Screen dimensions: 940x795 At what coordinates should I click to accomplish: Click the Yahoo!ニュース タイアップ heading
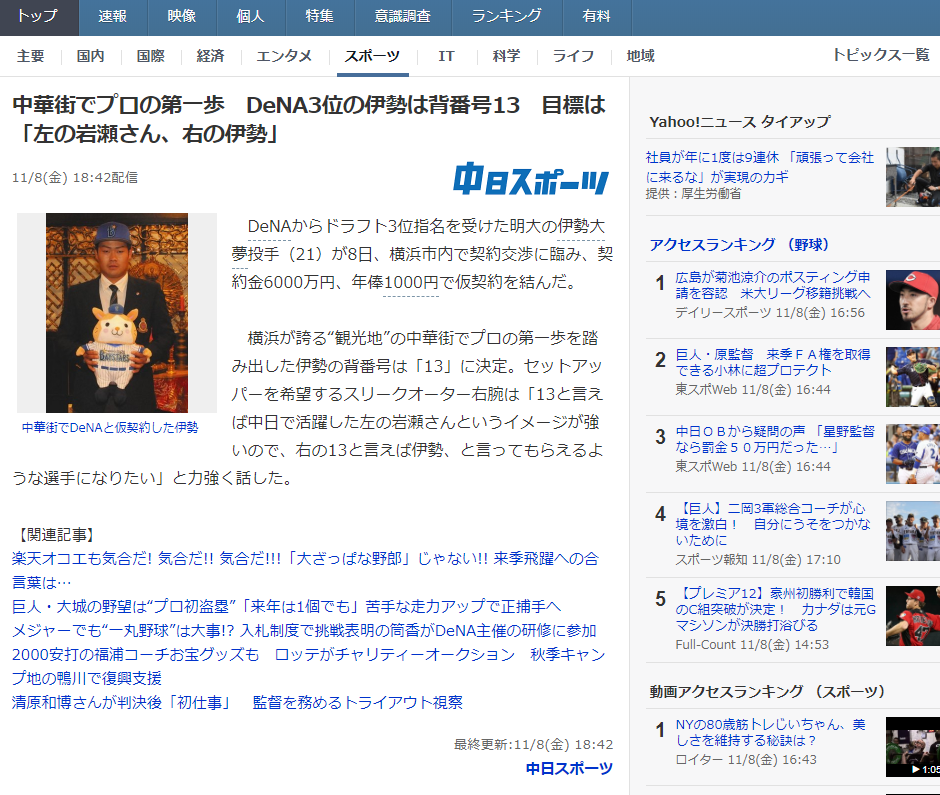pos(740,122)
